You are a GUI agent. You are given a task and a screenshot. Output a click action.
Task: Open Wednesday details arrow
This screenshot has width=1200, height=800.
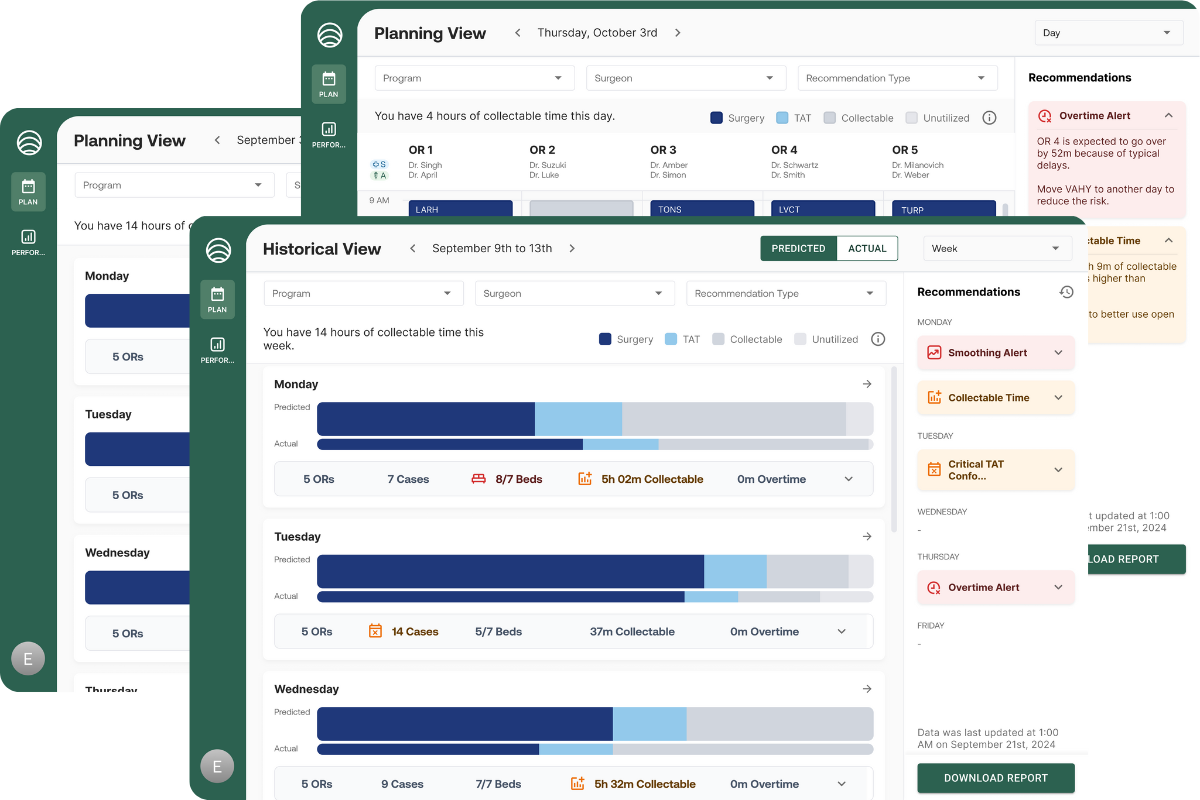(867, 689)
